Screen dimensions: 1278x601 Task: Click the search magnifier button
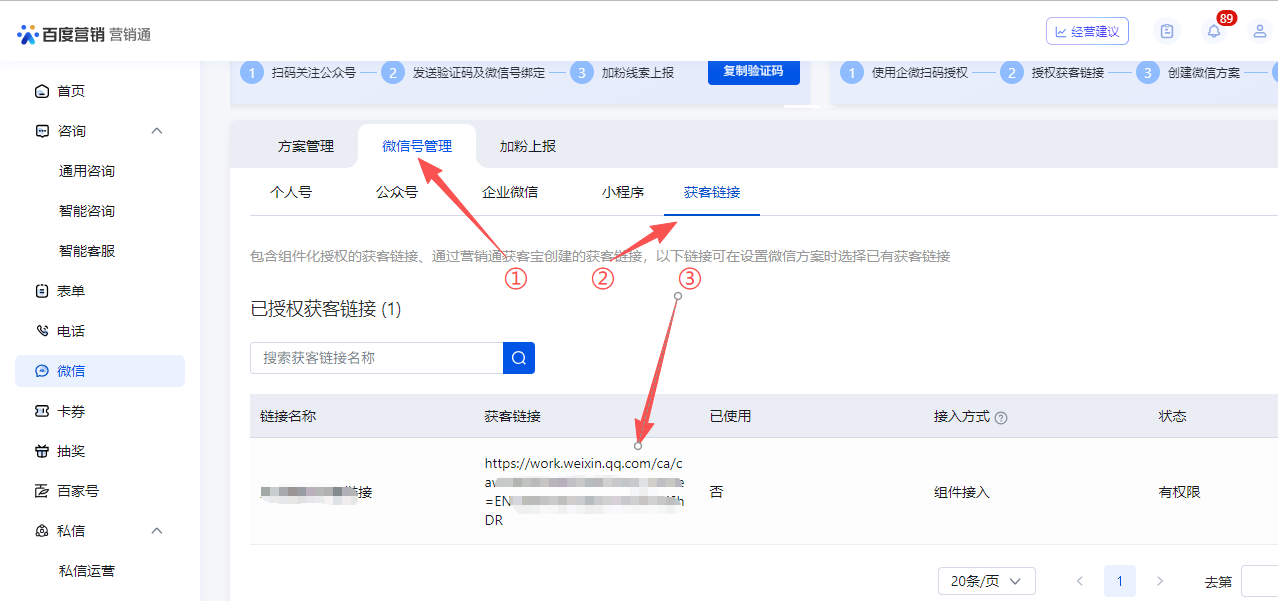[x=519, y=358]
